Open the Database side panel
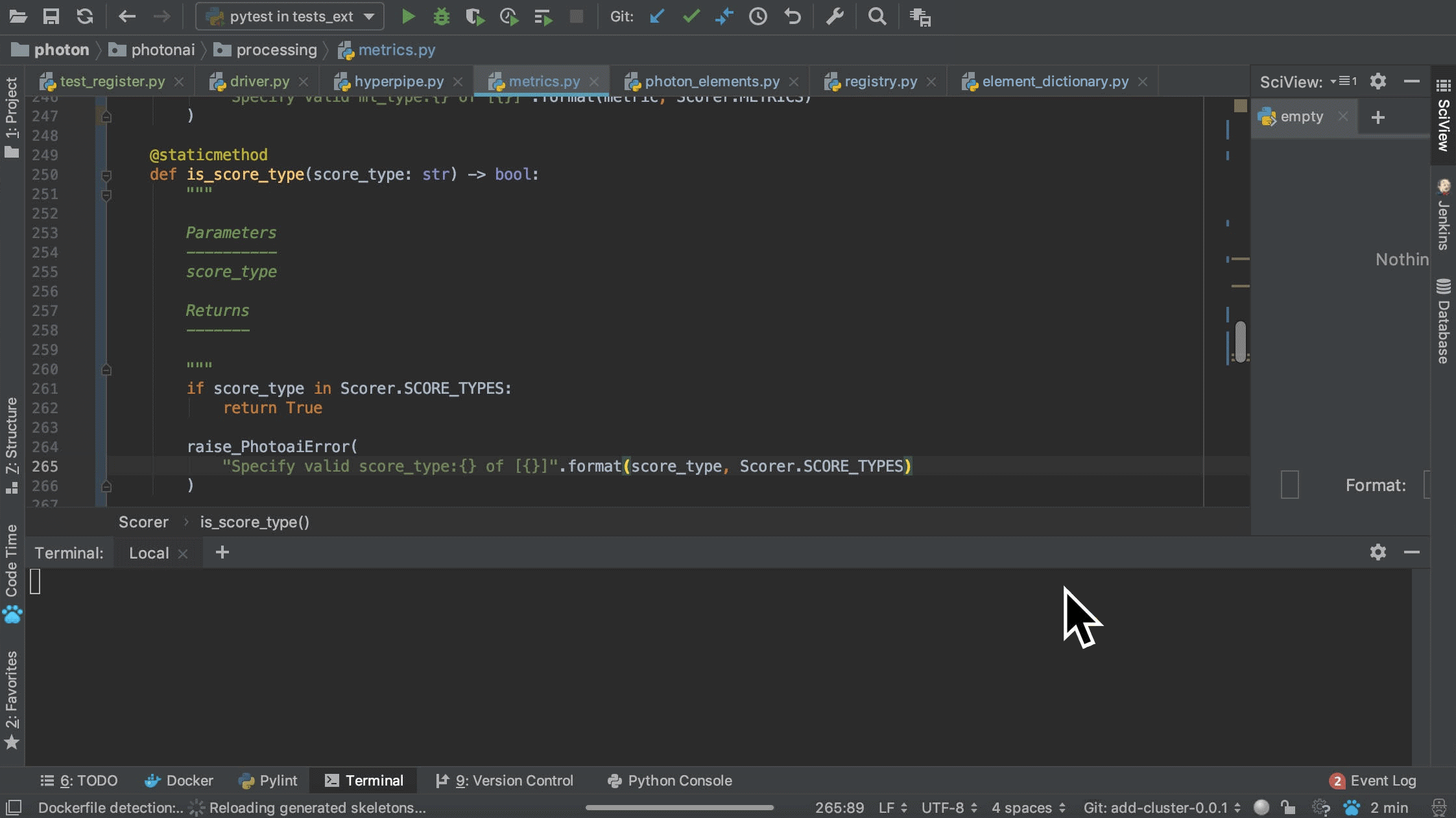 pos(1444,321)
